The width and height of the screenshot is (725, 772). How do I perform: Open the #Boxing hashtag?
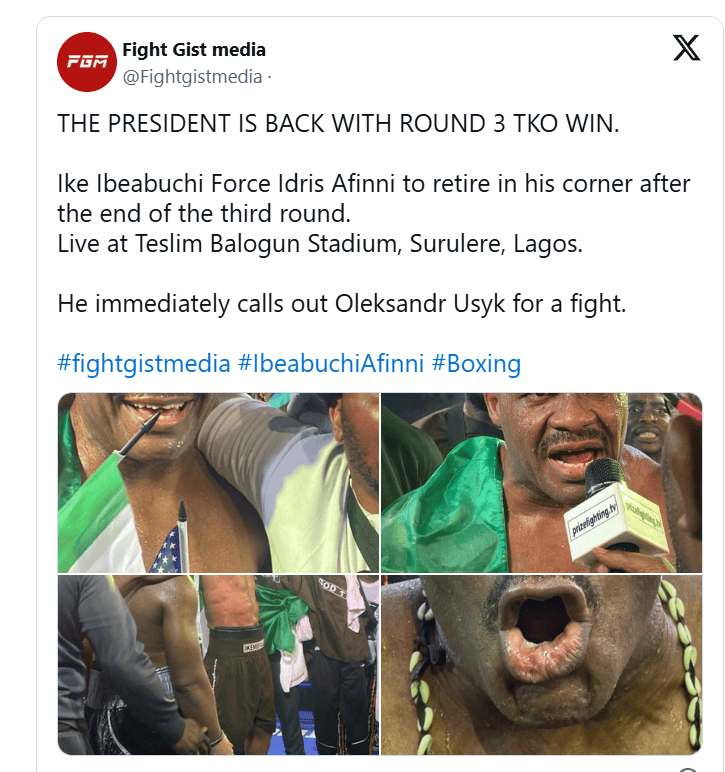(476, 364)
